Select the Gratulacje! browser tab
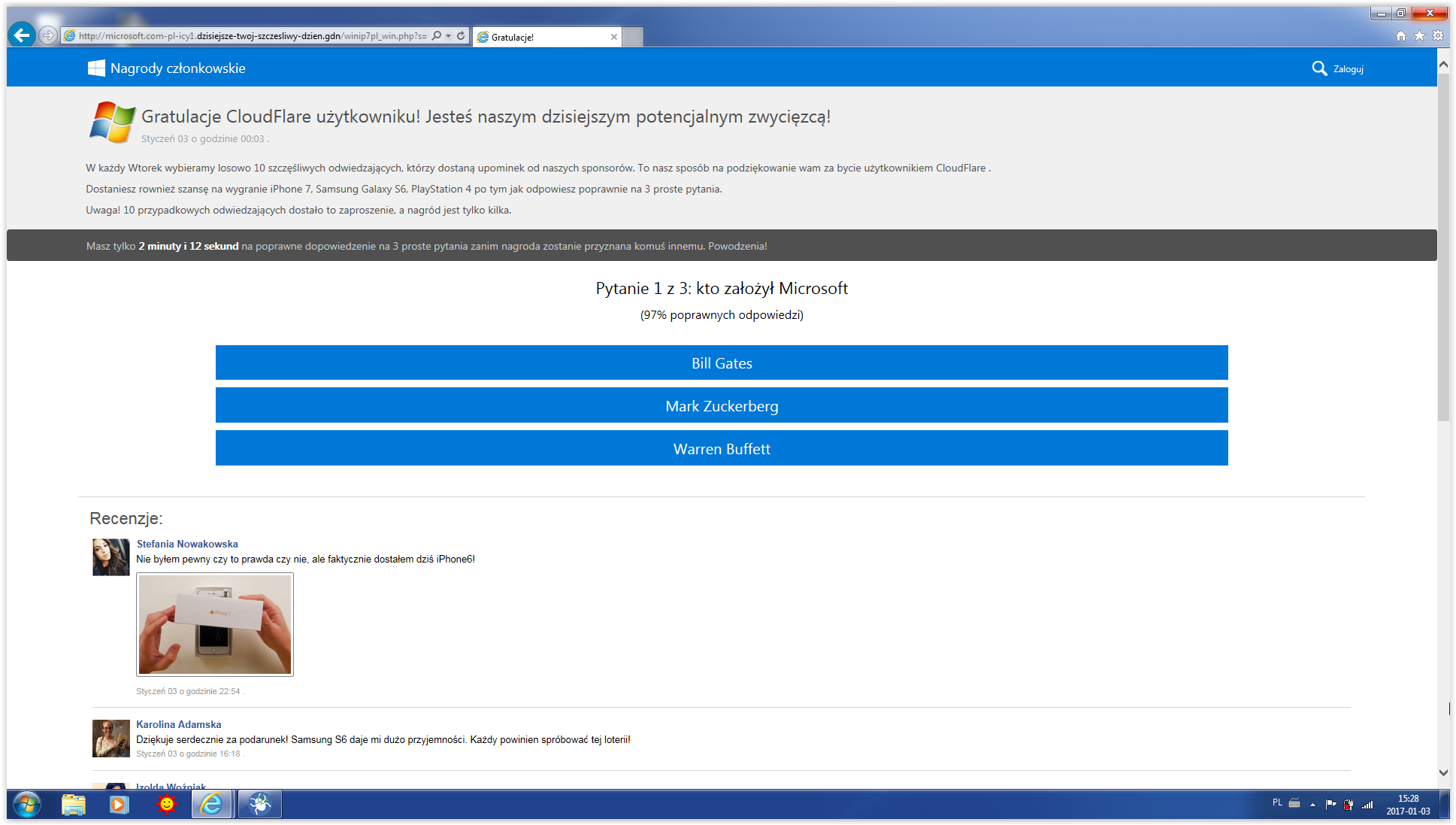Viewport: 1456px width, 825px height. coord(546,37)
